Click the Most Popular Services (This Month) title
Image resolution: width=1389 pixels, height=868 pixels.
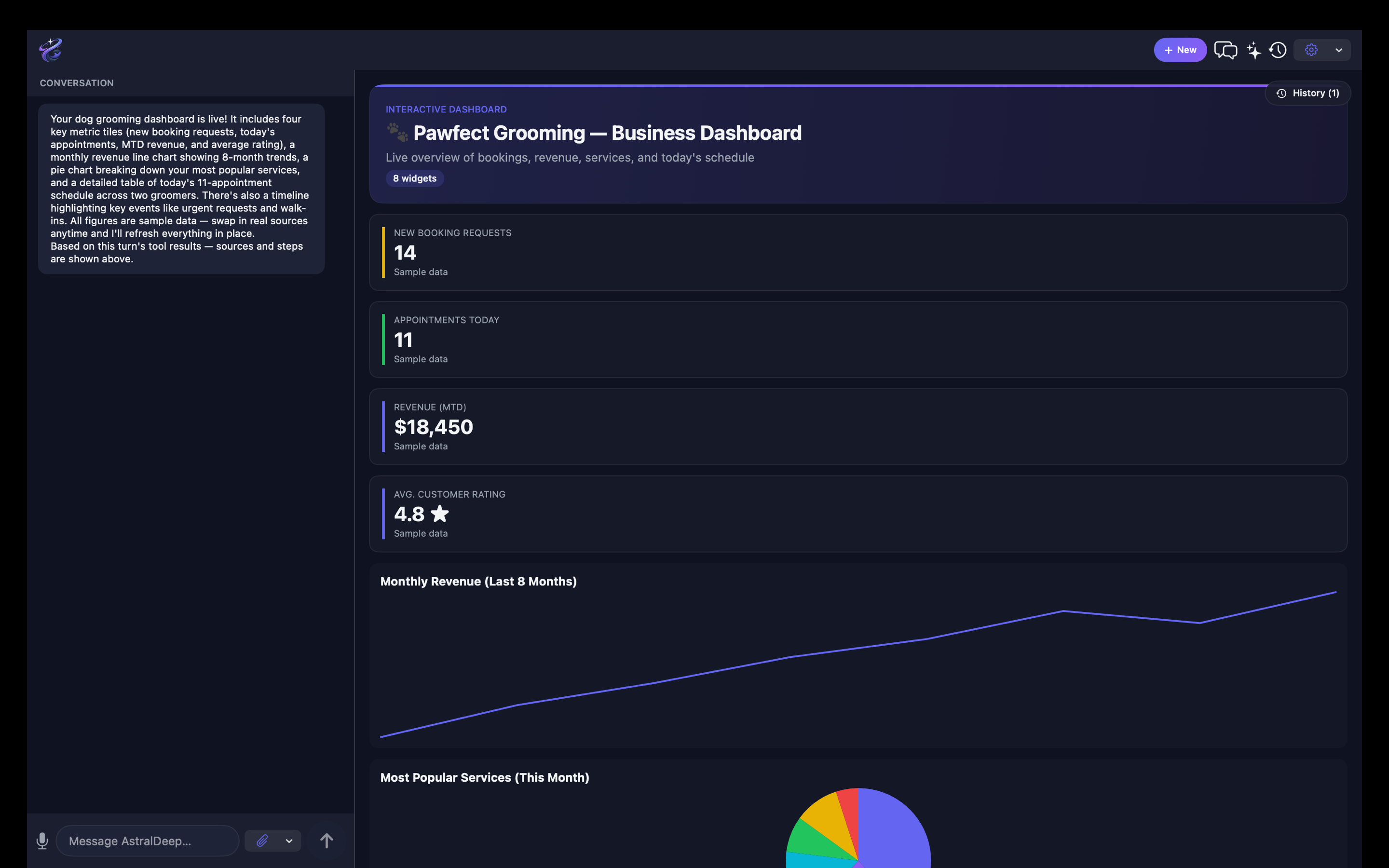click(484, 777)
